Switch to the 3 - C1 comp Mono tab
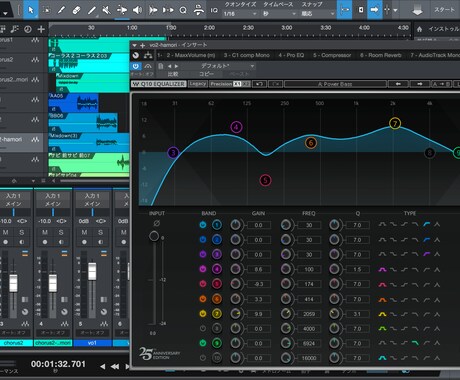The image size is (460, 380). tap(247, 55)
